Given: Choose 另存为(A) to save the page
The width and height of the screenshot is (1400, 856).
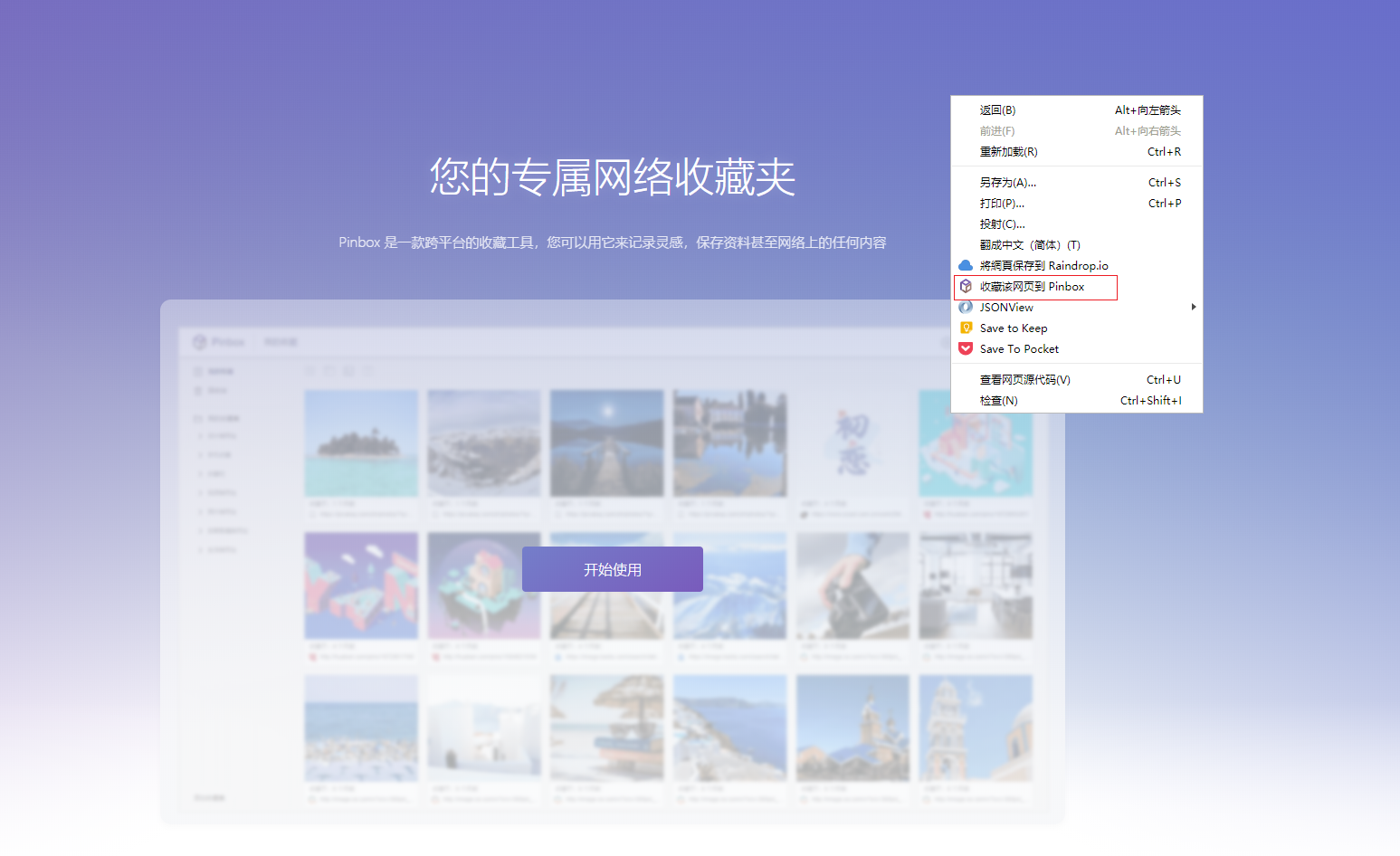Looking at the screenshot, I should [x=1006, y=182].
